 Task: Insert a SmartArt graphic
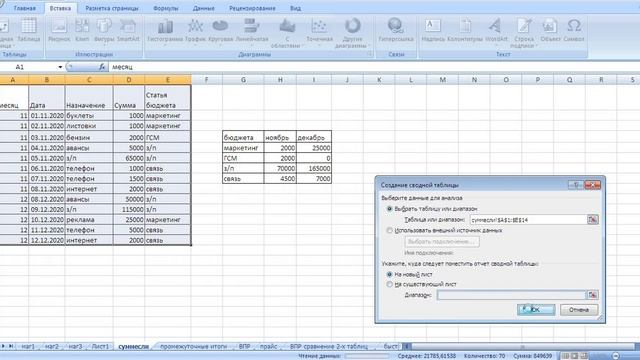click(x=128, y=31)
